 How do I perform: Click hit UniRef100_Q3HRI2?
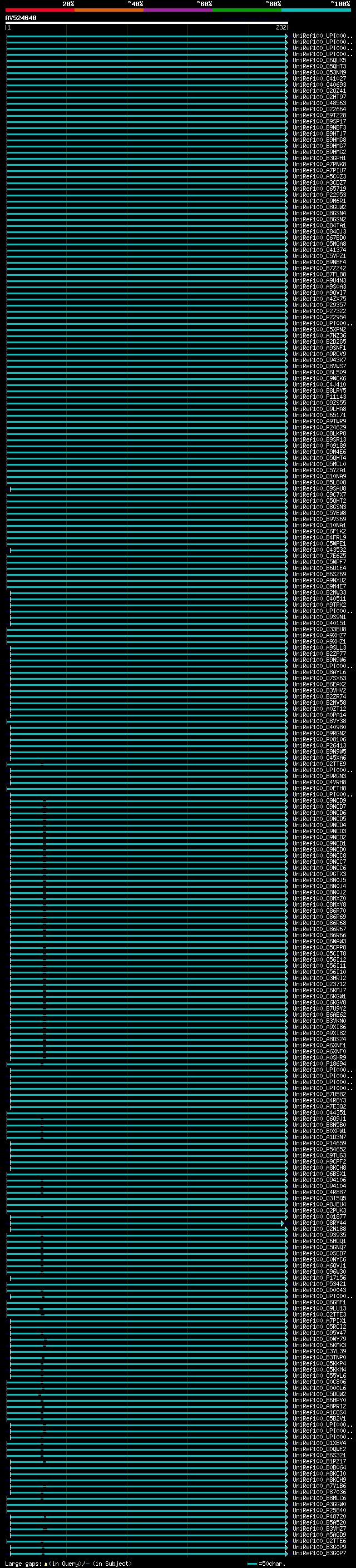(x=319, y=977)
